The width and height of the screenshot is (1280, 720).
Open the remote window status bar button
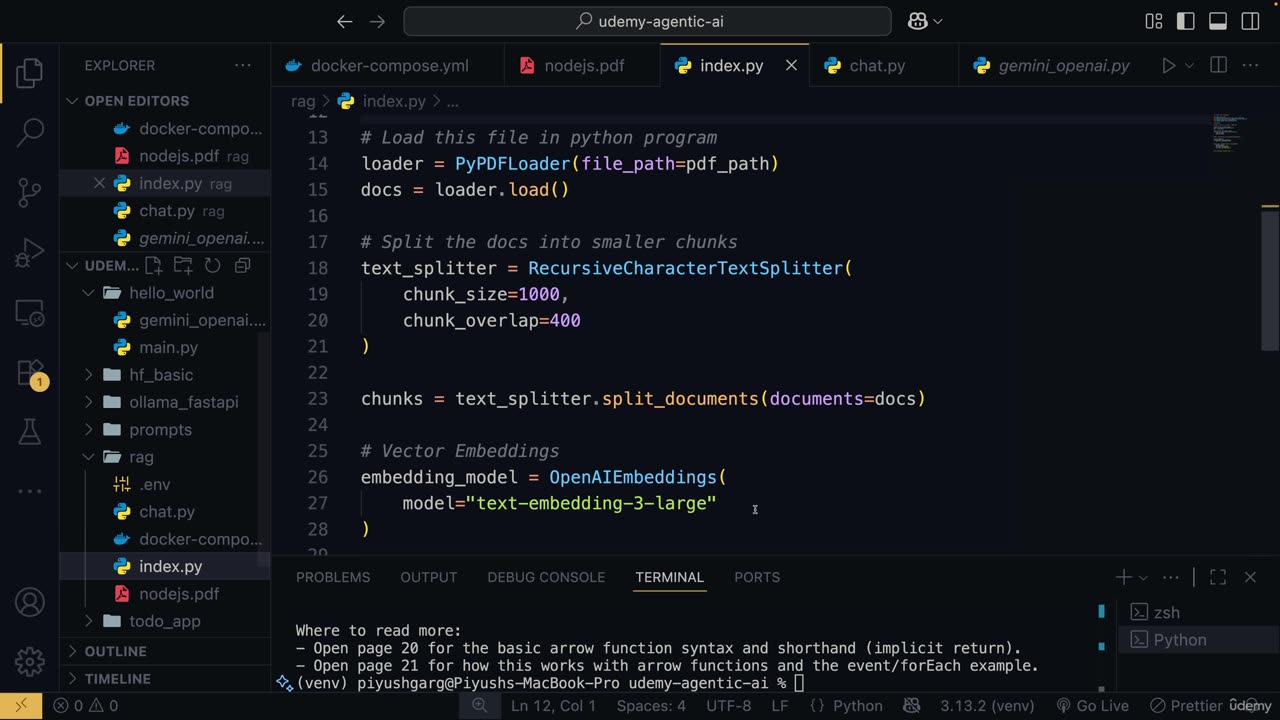[x=21, y=706]
